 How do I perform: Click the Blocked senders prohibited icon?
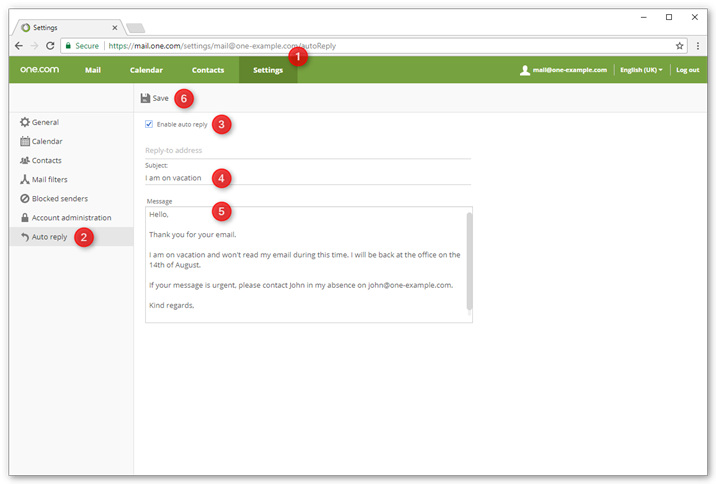click(25, 199)
